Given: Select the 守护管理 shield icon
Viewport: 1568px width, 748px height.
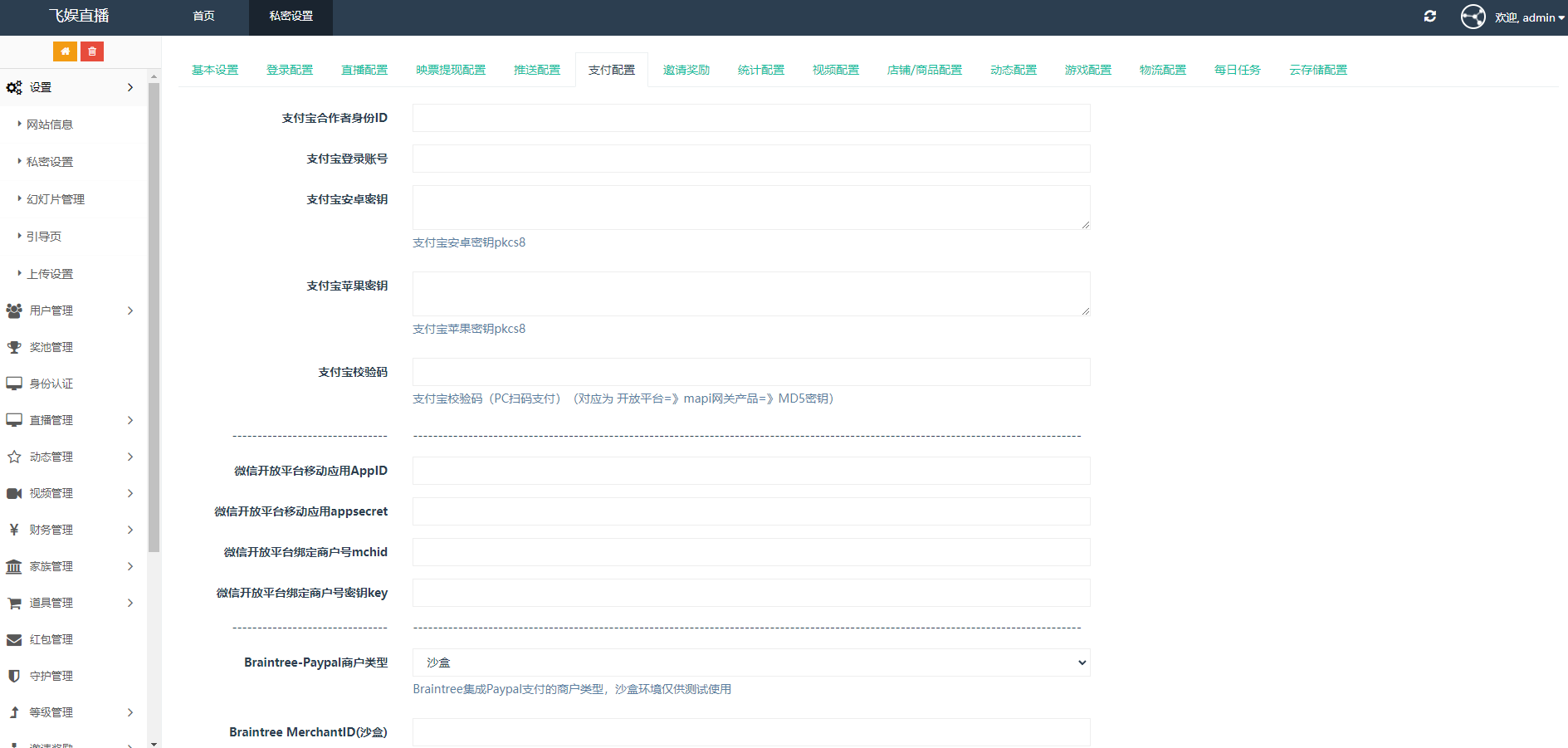Looking at the screenshot, I should [x=14, y=675].
